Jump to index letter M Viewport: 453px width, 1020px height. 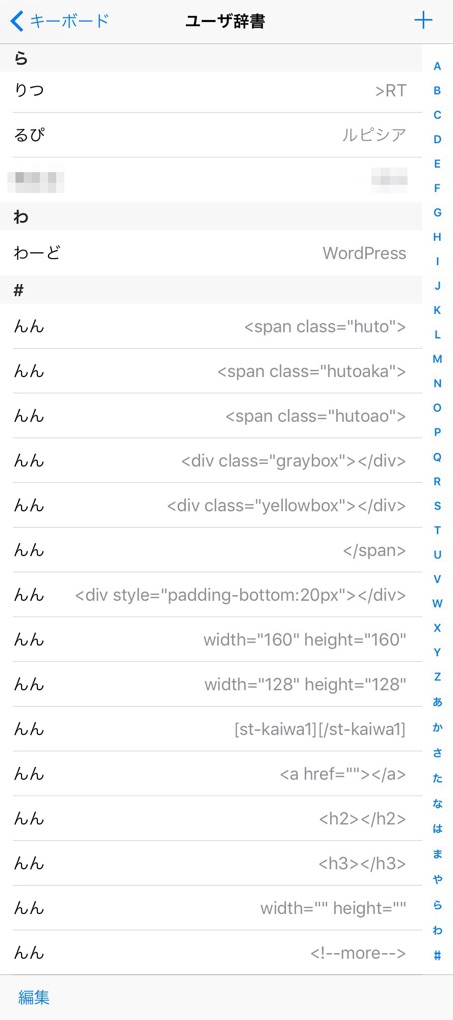click(437, 359)
